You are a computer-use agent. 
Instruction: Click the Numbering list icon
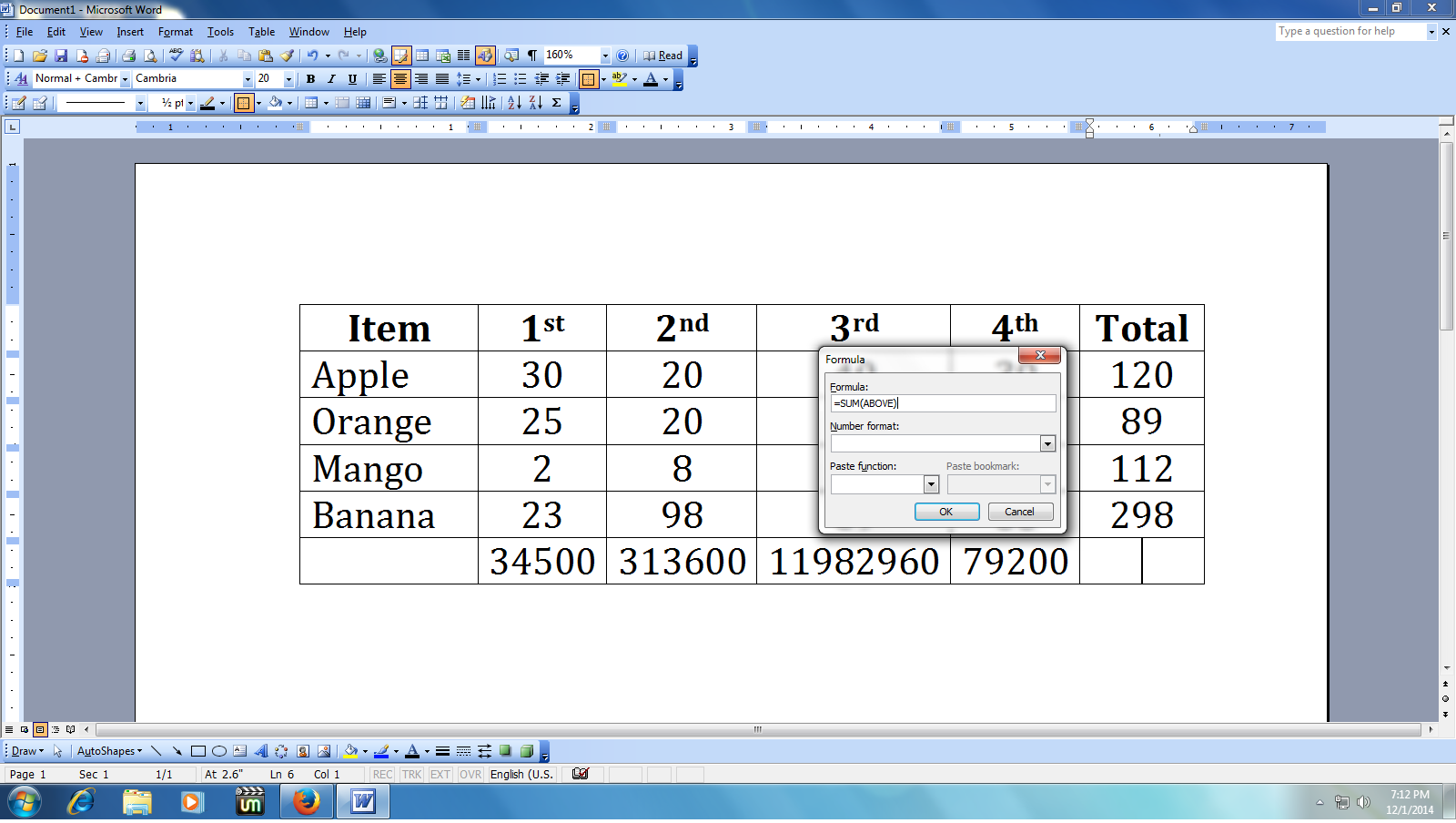coord(500,79)
